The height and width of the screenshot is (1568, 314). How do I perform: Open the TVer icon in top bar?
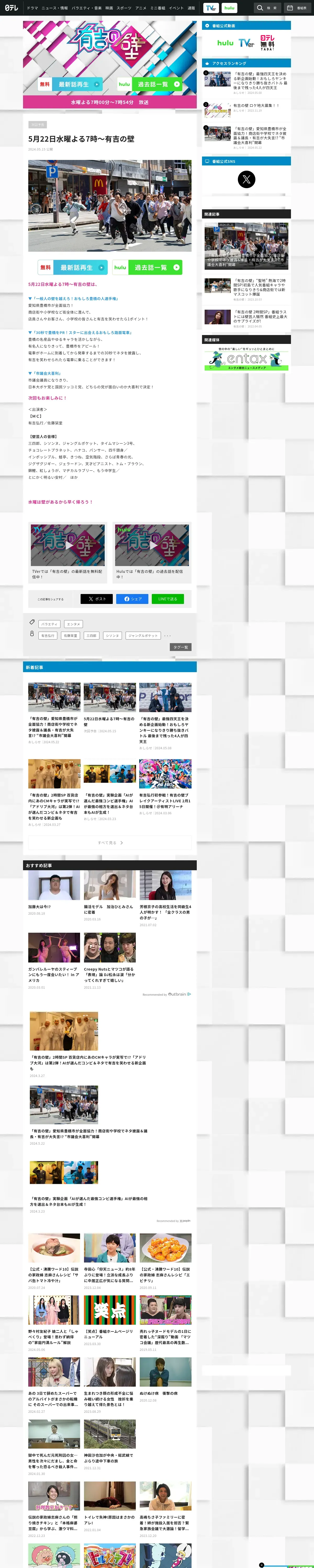click(211, 8)
